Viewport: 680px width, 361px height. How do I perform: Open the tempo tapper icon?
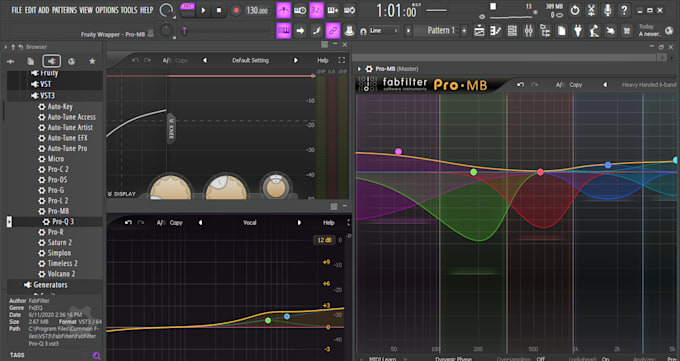595,31
